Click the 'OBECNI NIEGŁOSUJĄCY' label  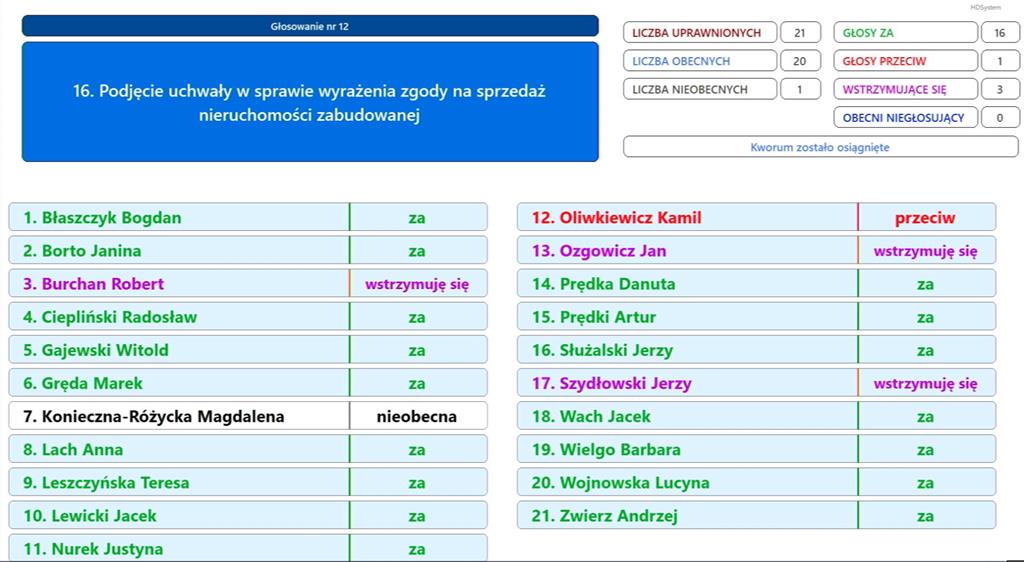pos(905,118)
